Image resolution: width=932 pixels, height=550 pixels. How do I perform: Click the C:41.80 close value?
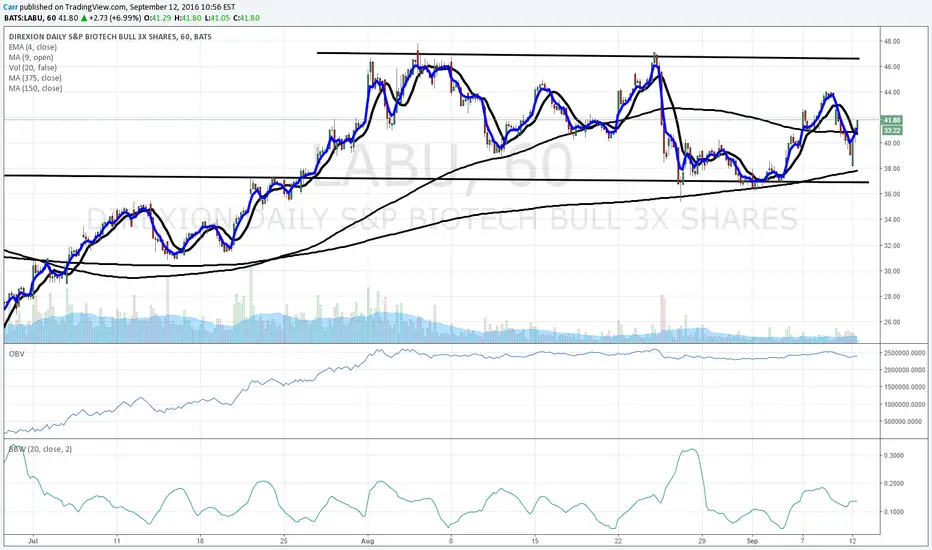pyautogui.click(x=245, y=18)
